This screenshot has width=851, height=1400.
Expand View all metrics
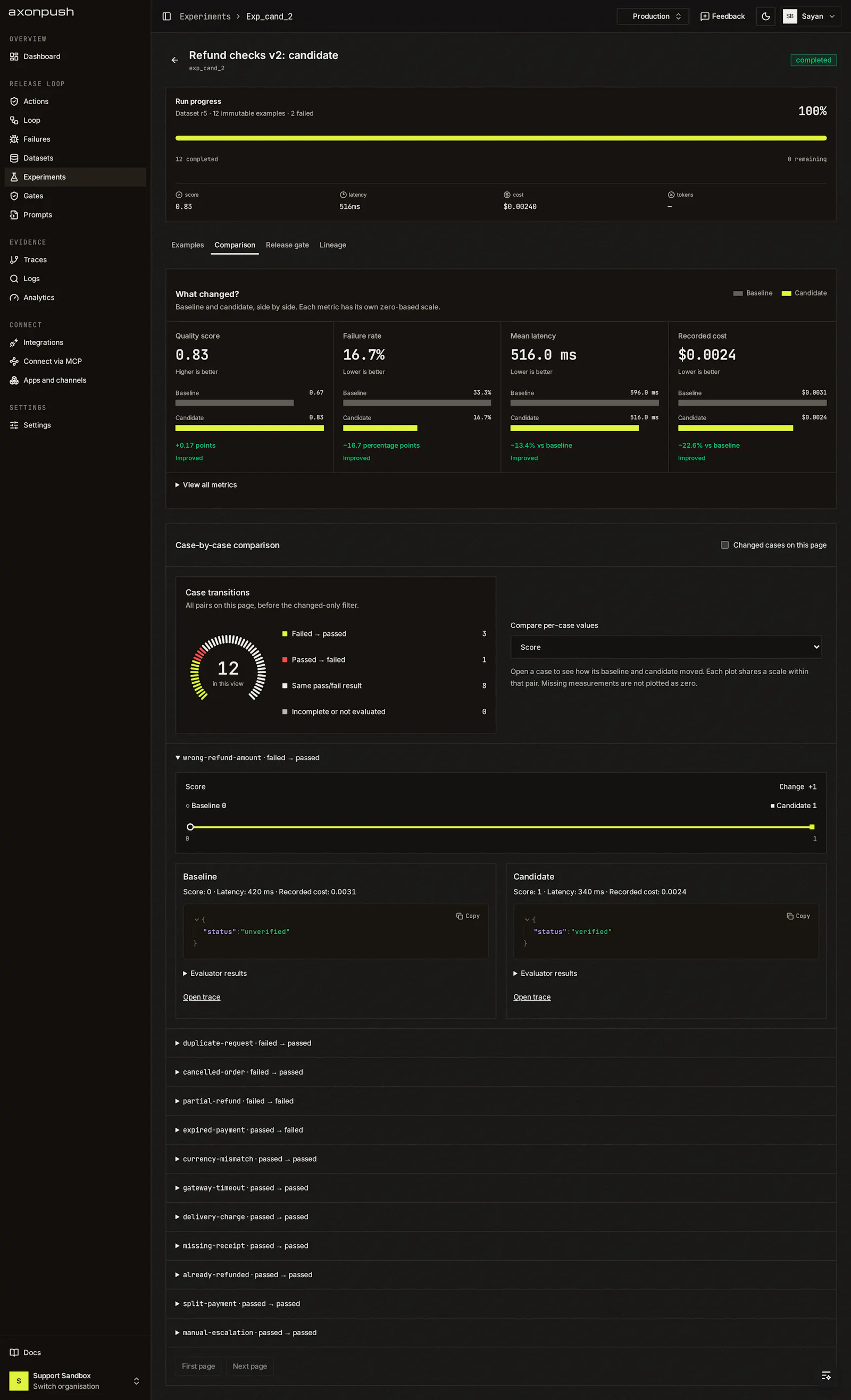[206, 485]
